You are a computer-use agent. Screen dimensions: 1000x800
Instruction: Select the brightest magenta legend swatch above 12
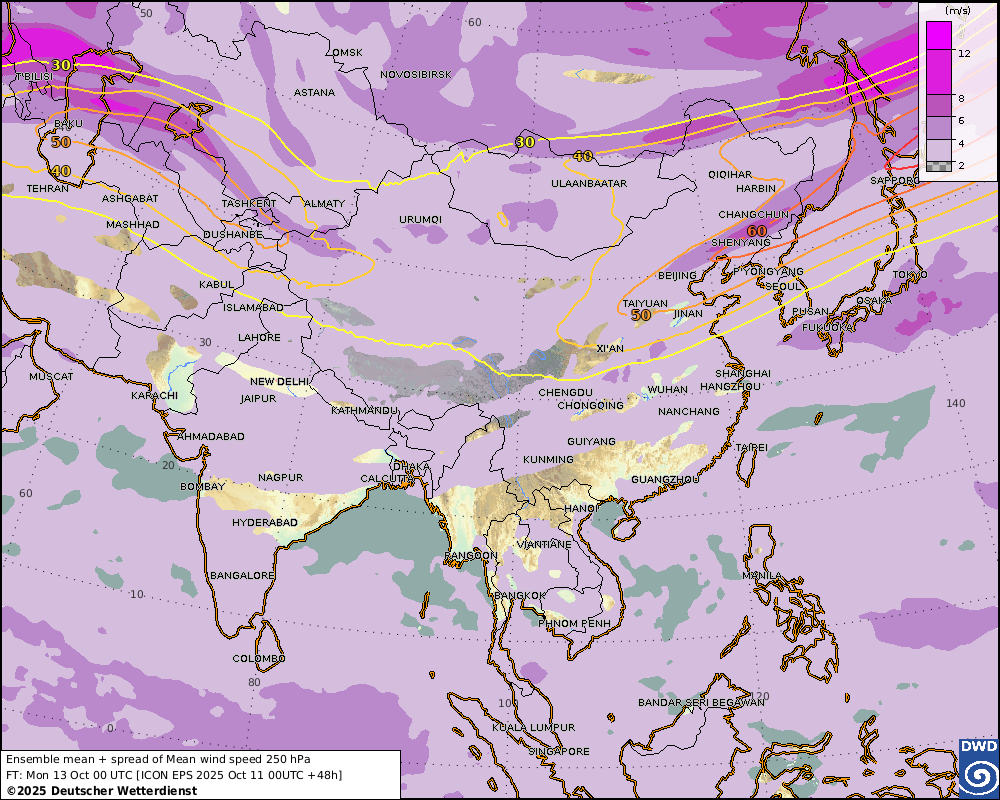[939, 35]
